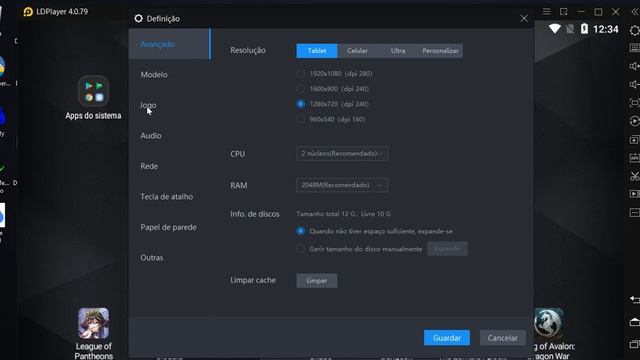Open the settings gear in the right toolbar
The image size is (640, 360).
click(x=635, y=30)
